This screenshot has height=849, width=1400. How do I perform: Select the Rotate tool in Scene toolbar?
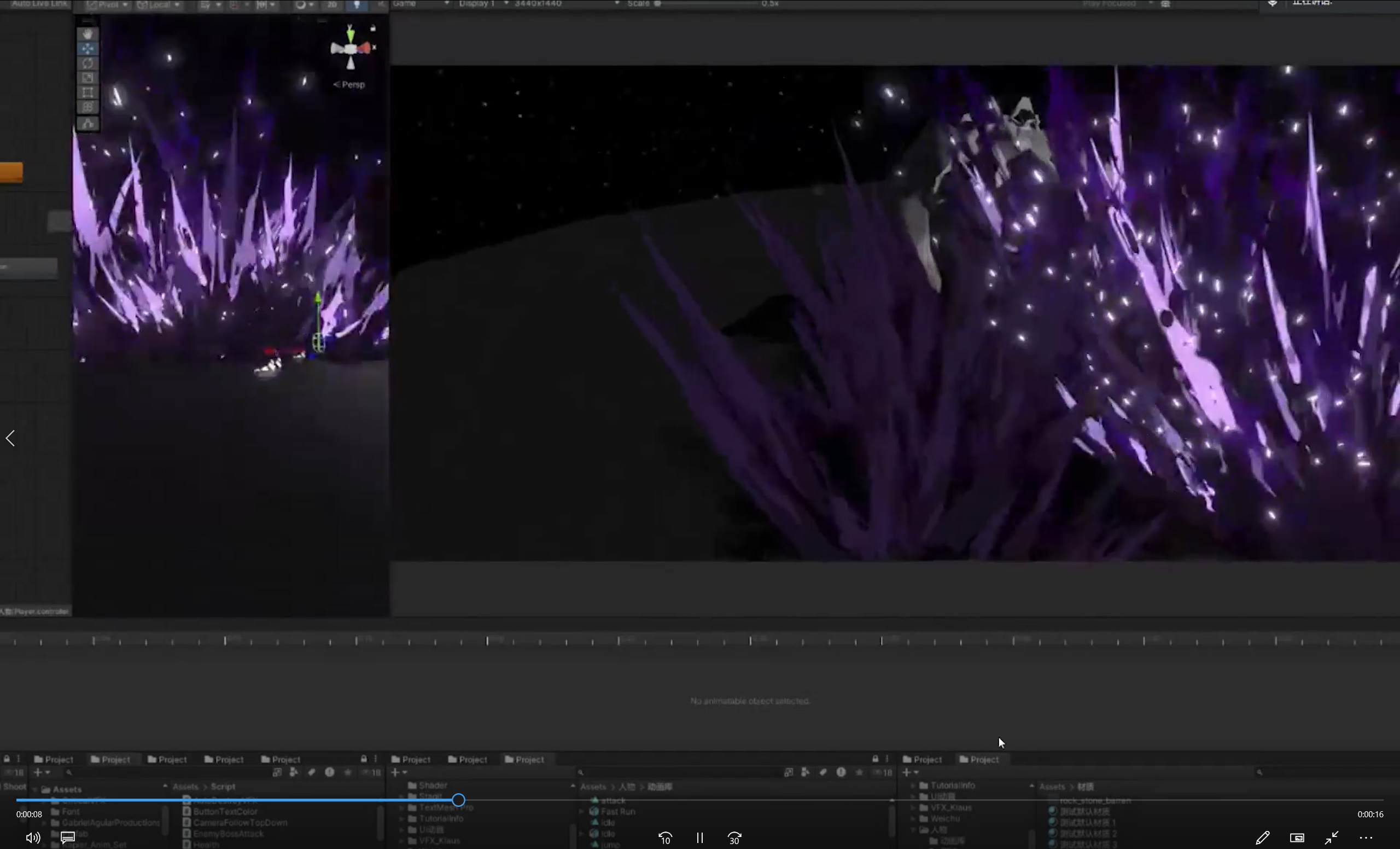87,63
